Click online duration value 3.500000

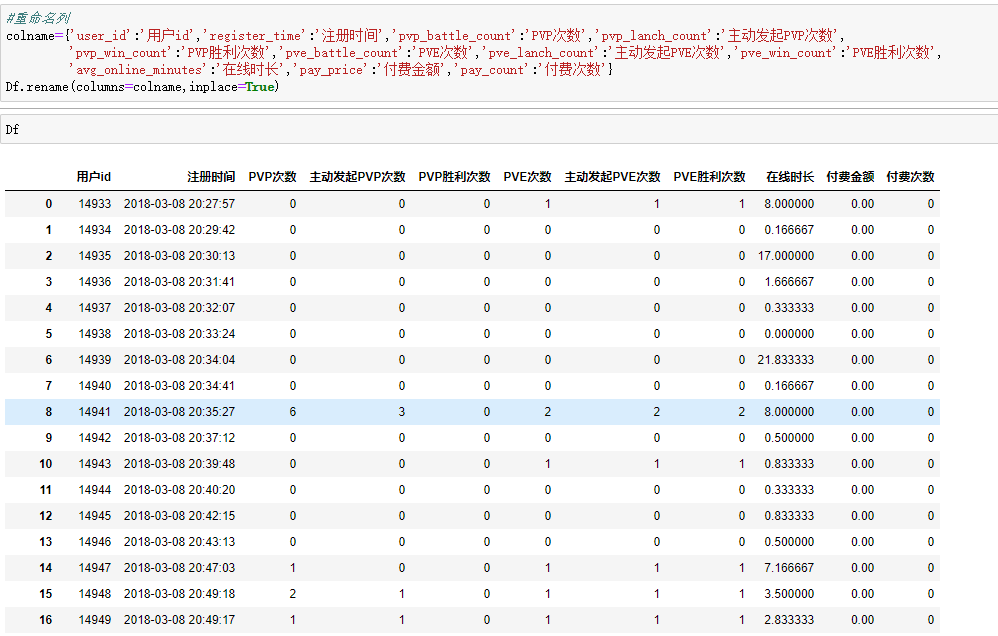pos(789,594)
